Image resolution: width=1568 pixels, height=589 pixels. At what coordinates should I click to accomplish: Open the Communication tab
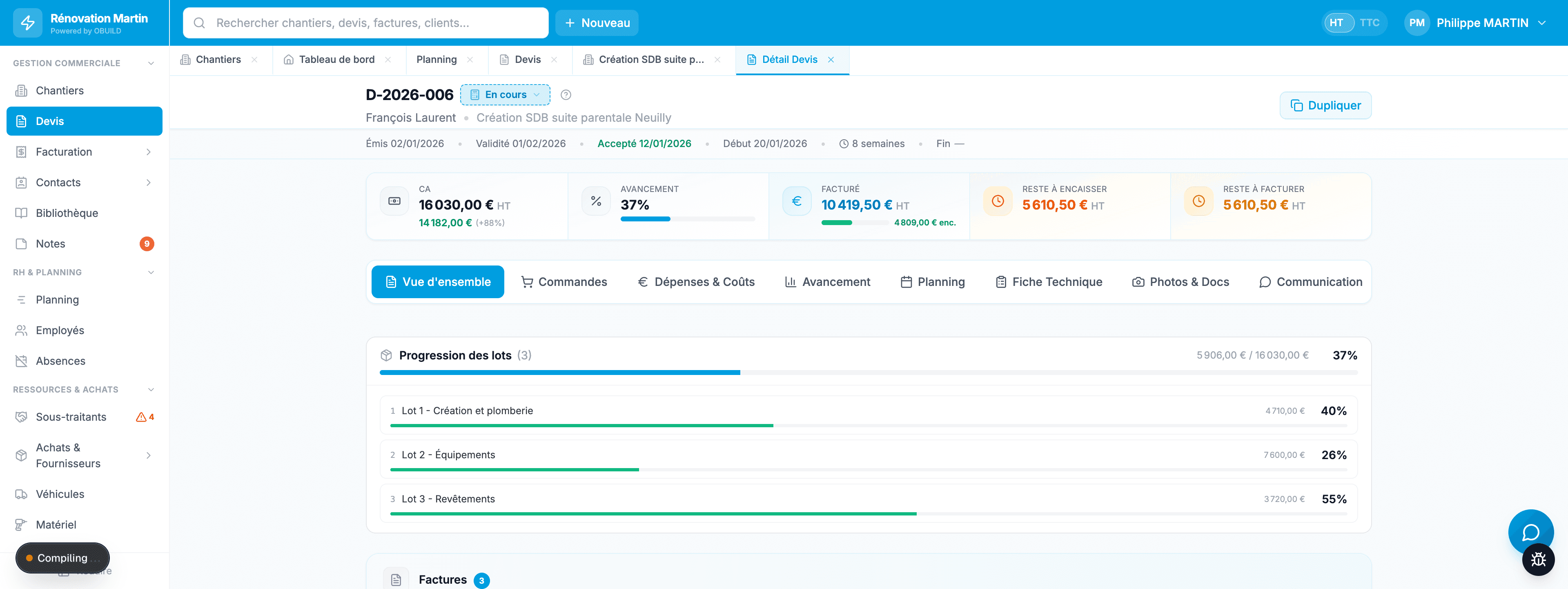click(x=1310, y=282)
